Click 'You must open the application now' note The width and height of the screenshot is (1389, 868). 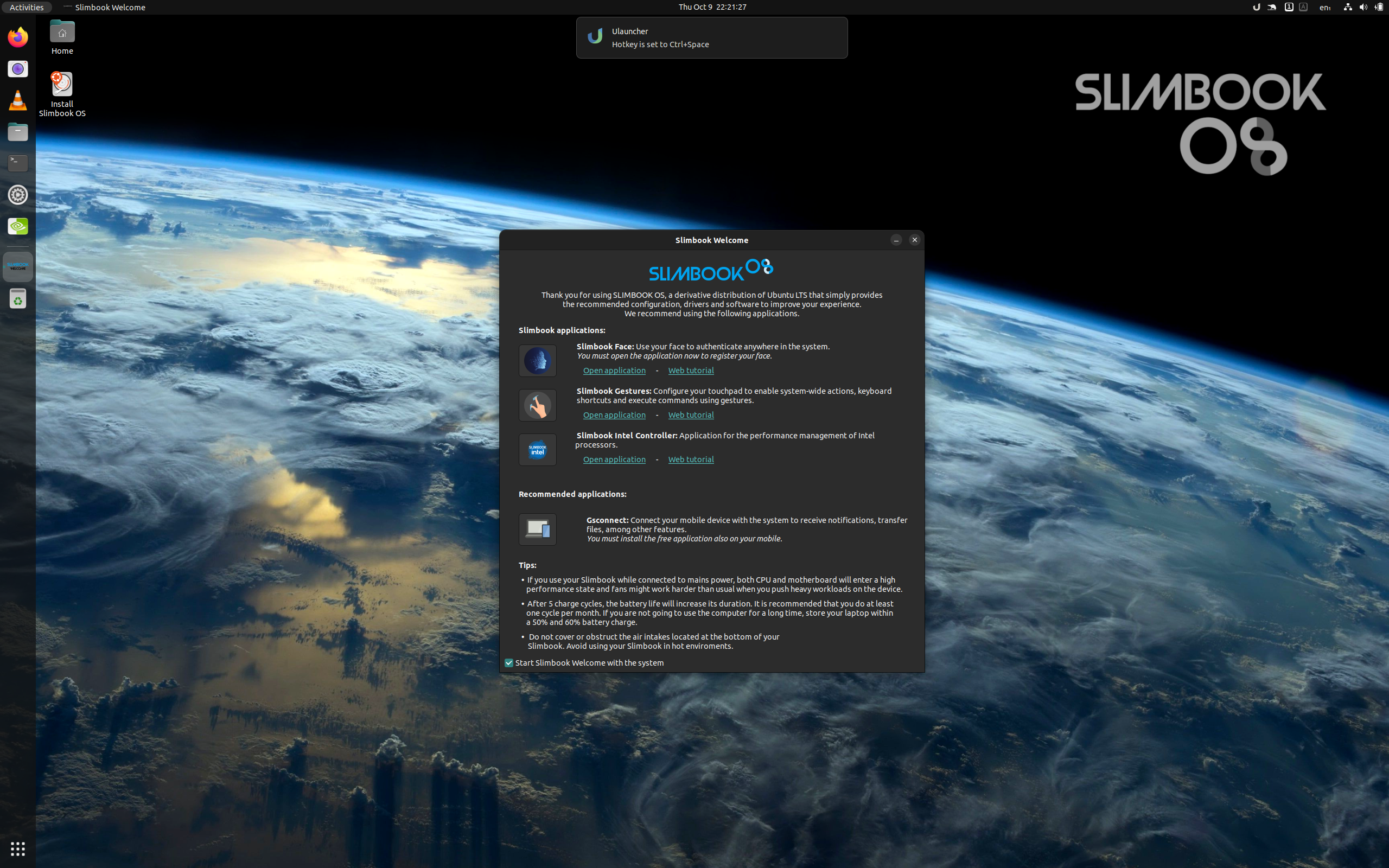tap(674, 356)
